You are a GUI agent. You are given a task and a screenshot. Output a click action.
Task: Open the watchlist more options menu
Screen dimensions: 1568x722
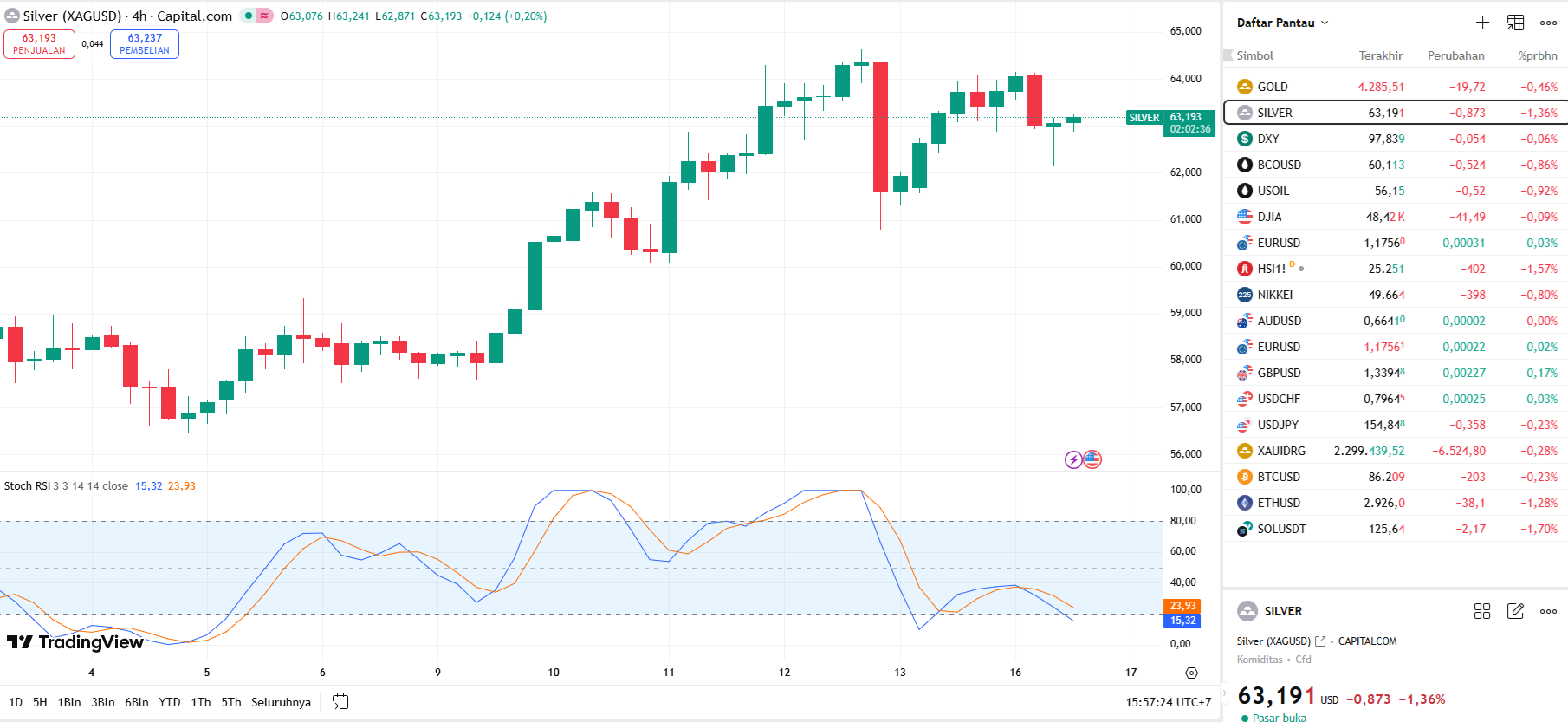click(x=1548, y=23)
